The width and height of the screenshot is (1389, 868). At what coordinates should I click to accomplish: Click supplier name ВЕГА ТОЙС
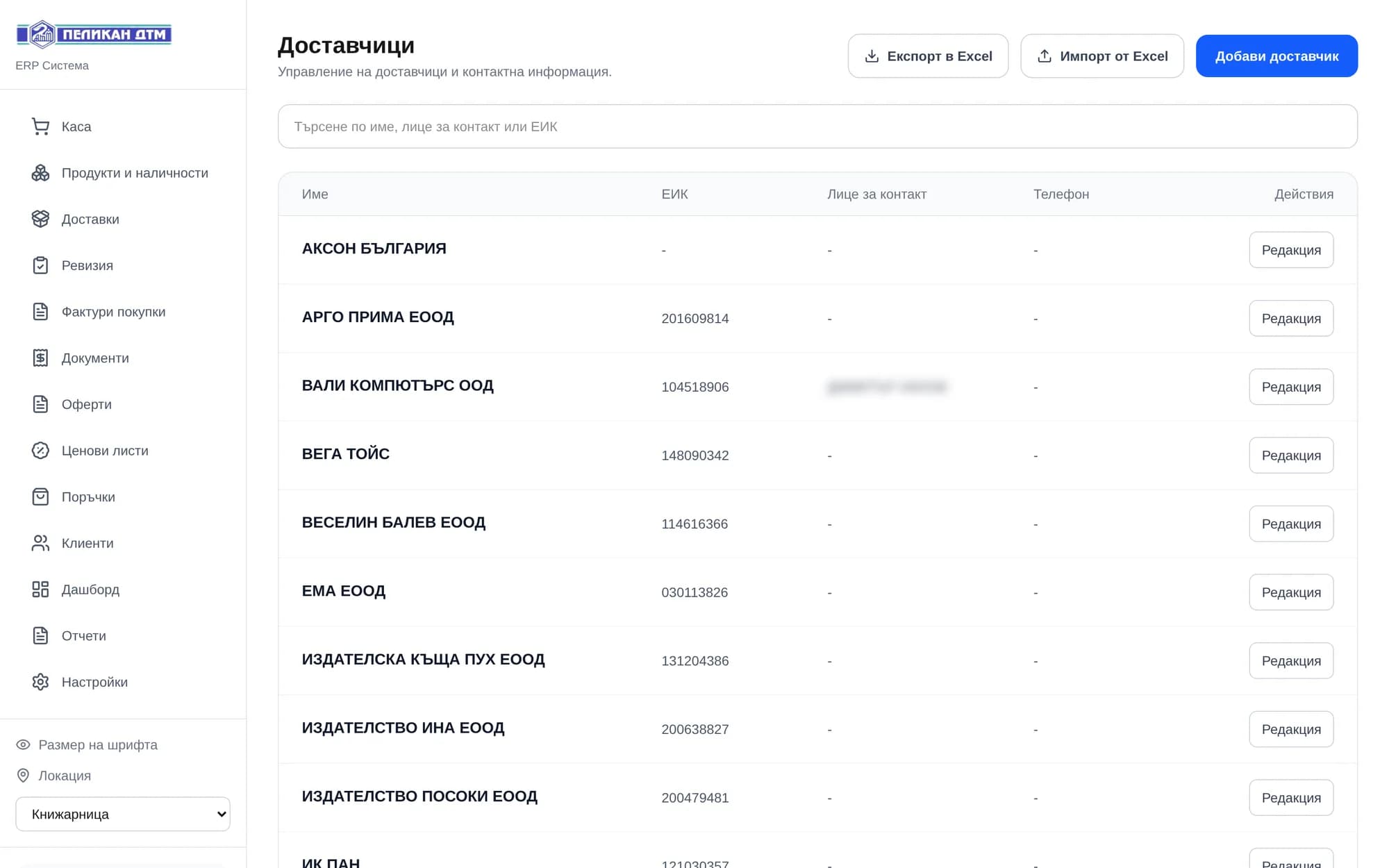(x=345, y=454)
